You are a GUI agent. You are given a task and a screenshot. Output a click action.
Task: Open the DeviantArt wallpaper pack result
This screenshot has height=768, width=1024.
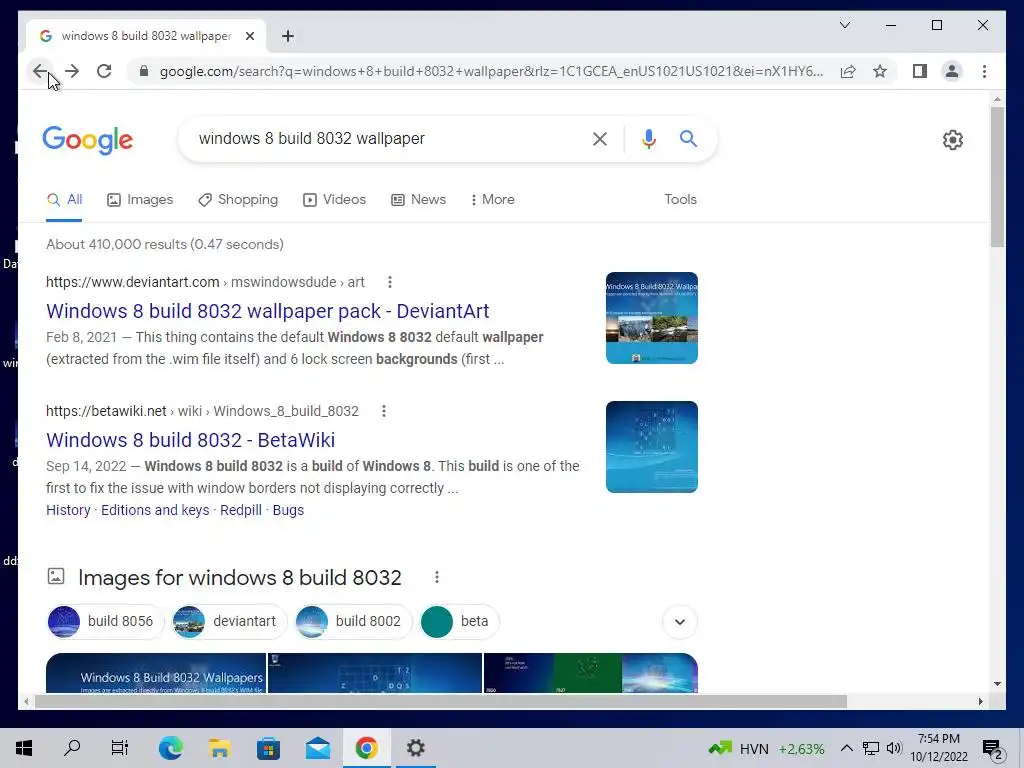pos(267,311)
